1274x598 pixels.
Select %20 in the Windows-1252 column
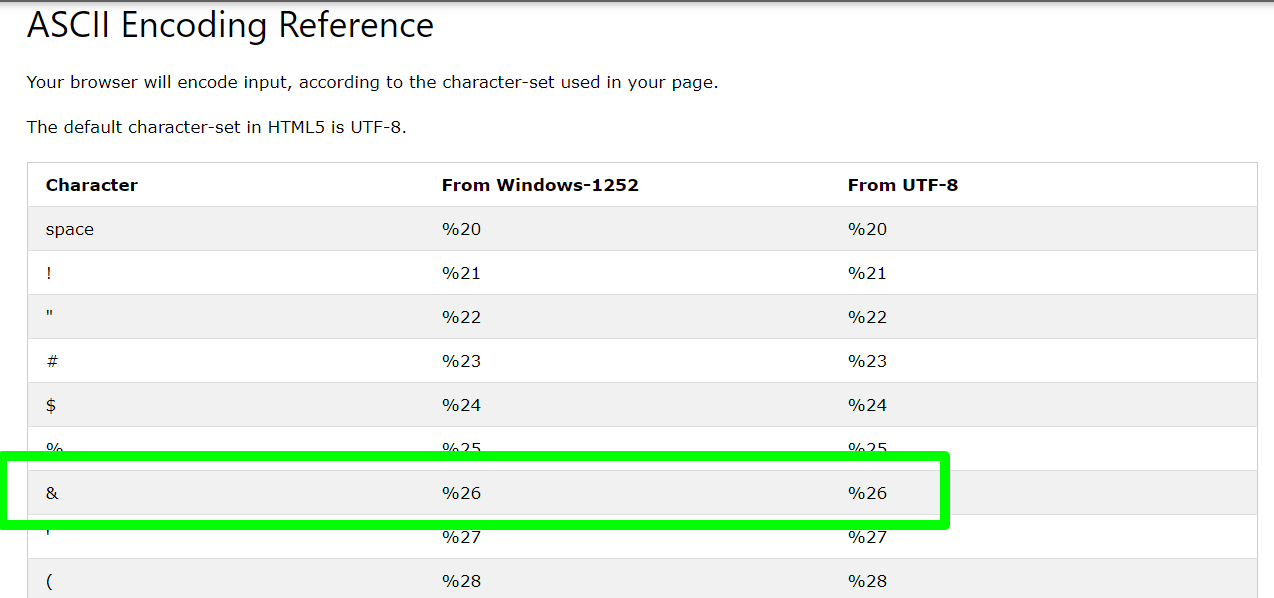point(461,229)
